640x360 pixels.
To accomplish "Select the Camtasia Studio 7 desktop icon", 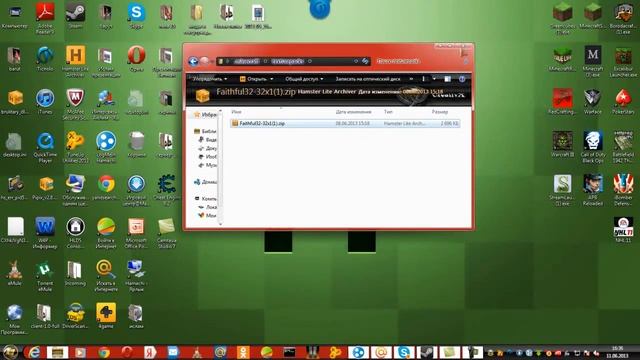I will click(x=167, y=233).
